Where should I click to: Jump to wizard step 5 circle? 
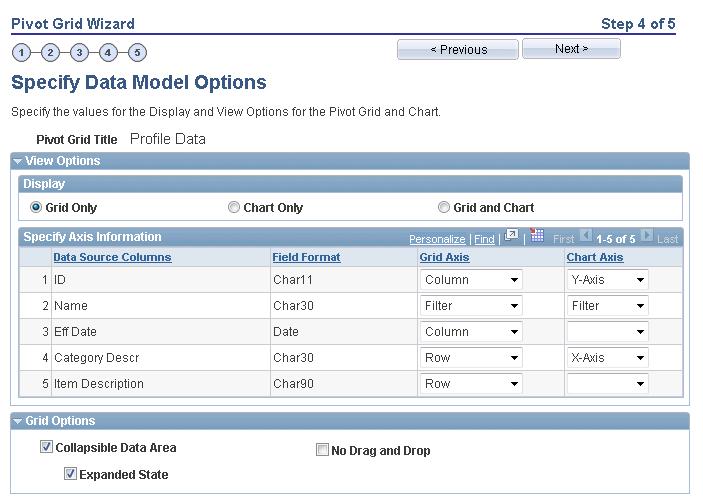point(137,52)
